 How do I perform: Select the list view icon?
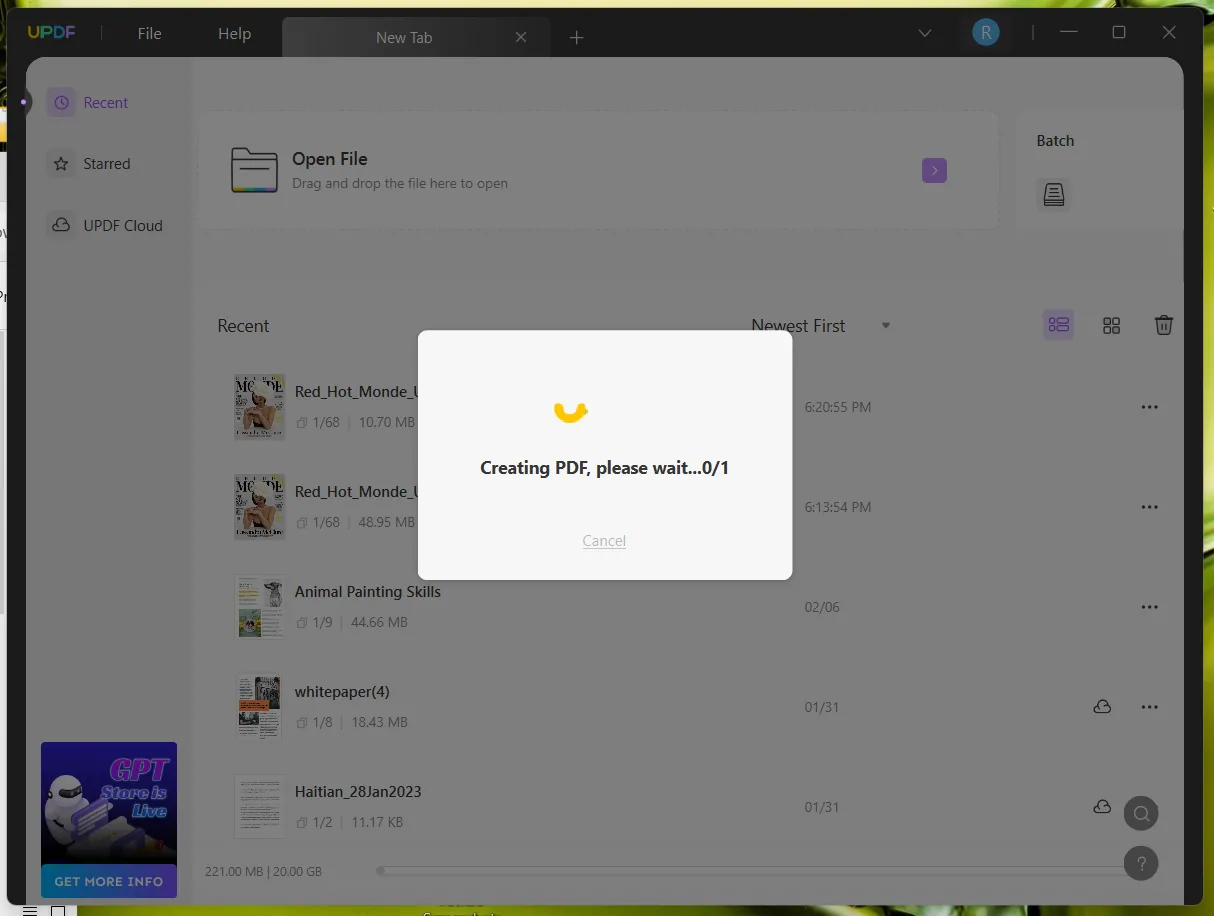coord(1058,325)
